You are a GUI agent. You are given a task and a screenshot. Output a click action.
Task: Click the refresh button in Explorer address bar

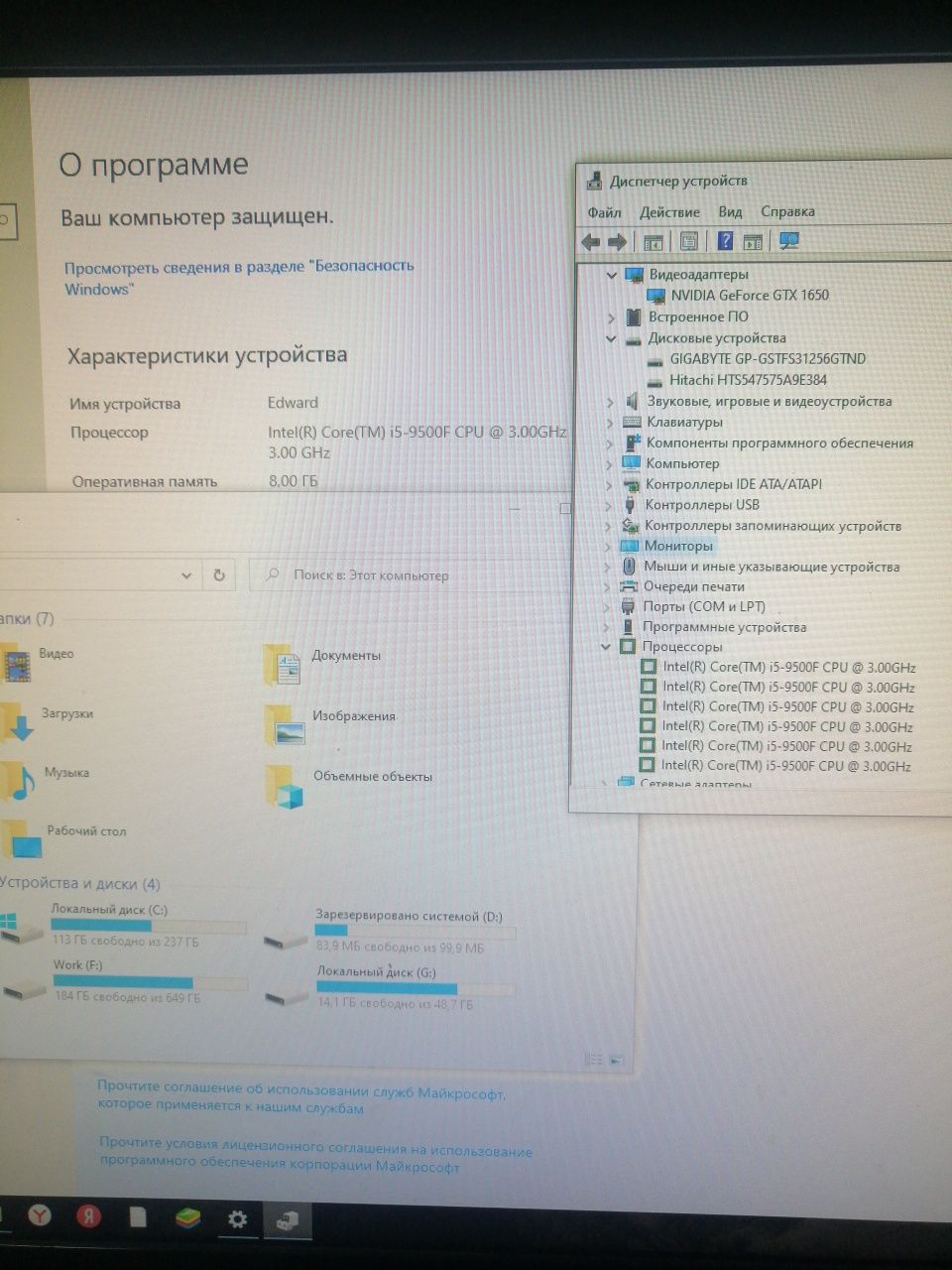pyautogui.click(x=218, y=574)
